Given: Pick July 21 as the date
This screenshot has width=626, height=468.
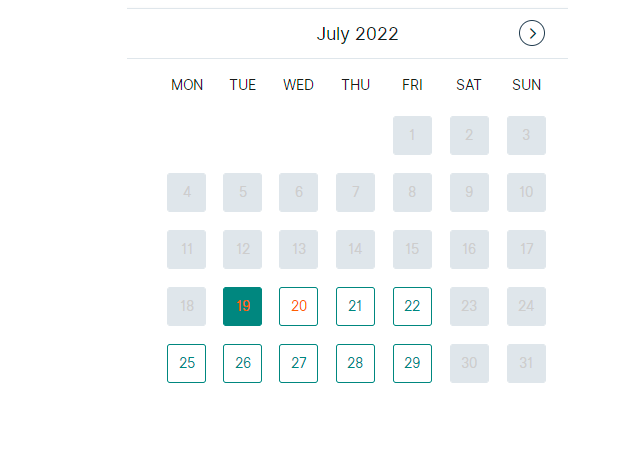Looking at the screenshot, I should tap(355, 306).
